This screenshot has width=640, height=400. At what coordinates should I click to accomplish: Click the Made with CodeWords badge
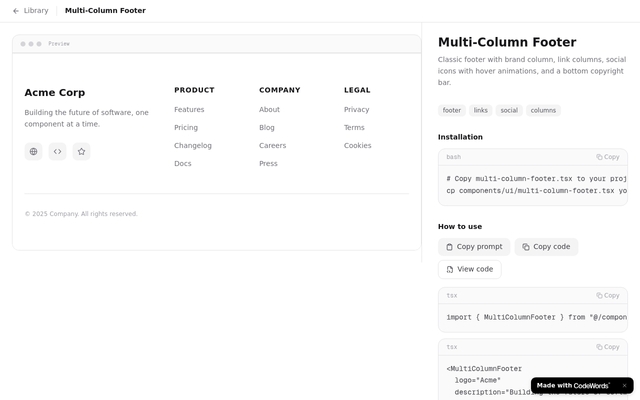tap(573, 385)
